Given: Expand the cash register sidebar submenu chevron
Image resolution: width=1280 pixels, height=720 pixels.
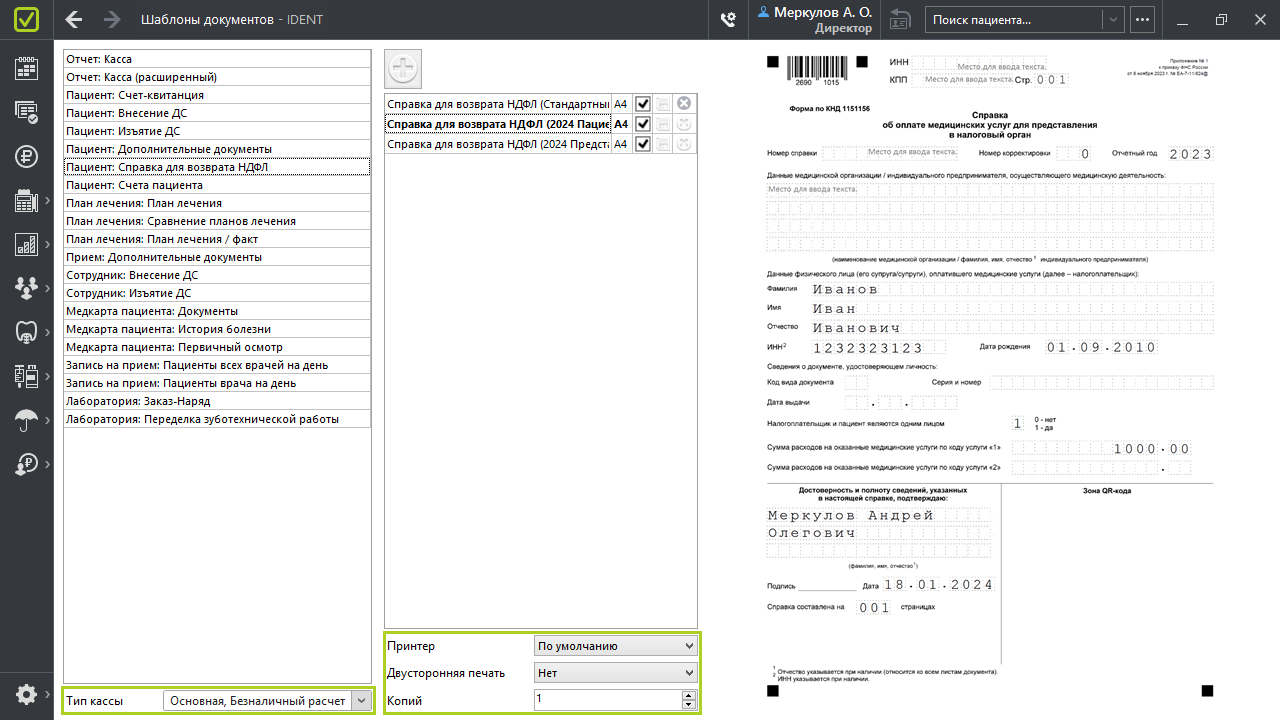Looking at the screenshot, I should [x=47, y=201].
